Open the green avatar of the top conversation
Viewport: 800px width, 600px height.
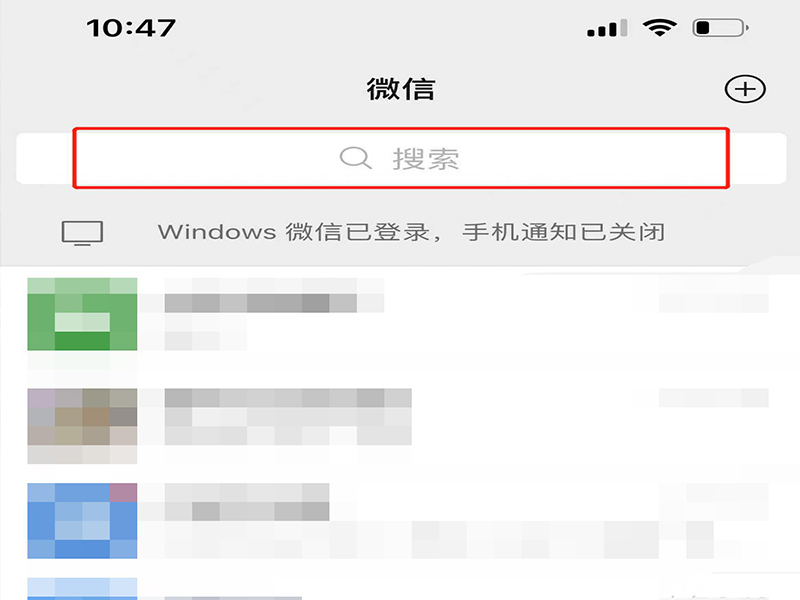pos(82,314)
